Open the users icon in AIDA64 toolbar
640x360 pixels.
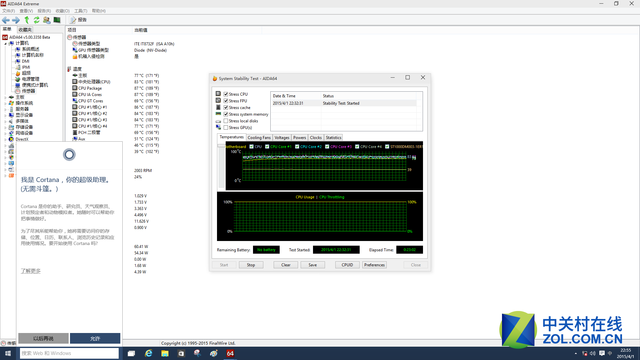pos(47,20)
